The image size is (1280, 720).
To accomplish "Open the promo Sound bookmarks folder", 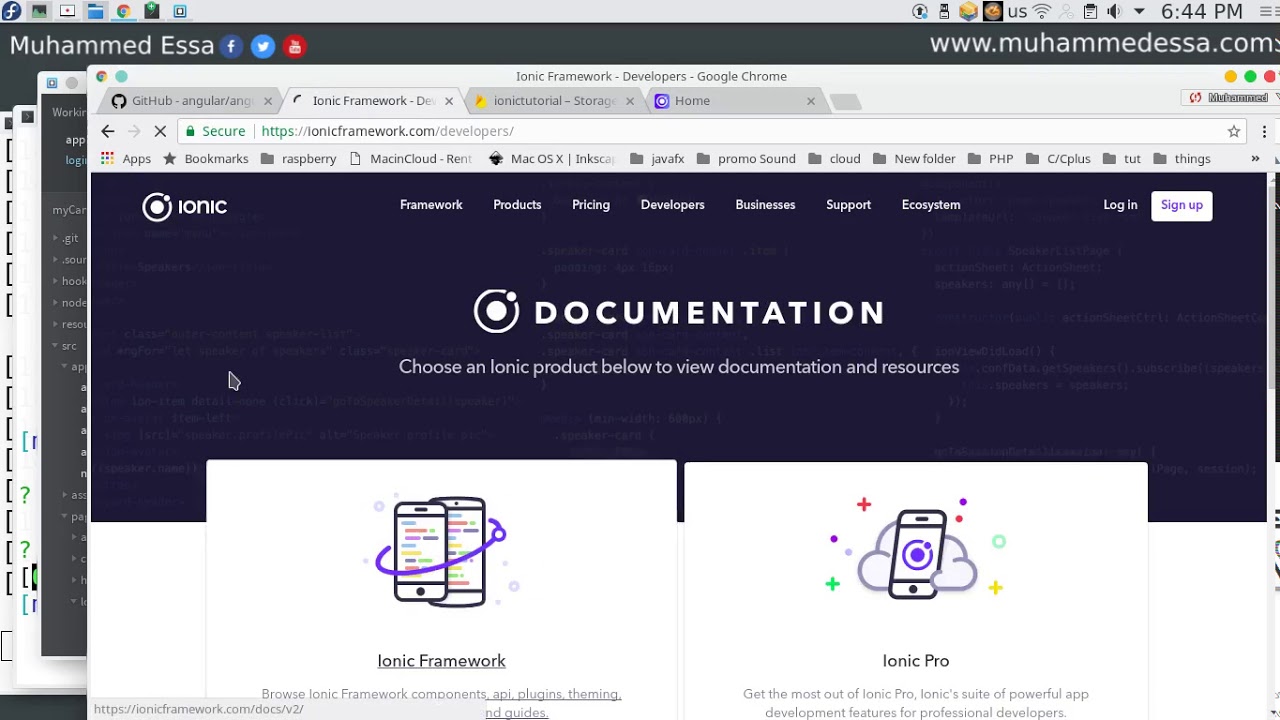I will [x=746, y=158].
